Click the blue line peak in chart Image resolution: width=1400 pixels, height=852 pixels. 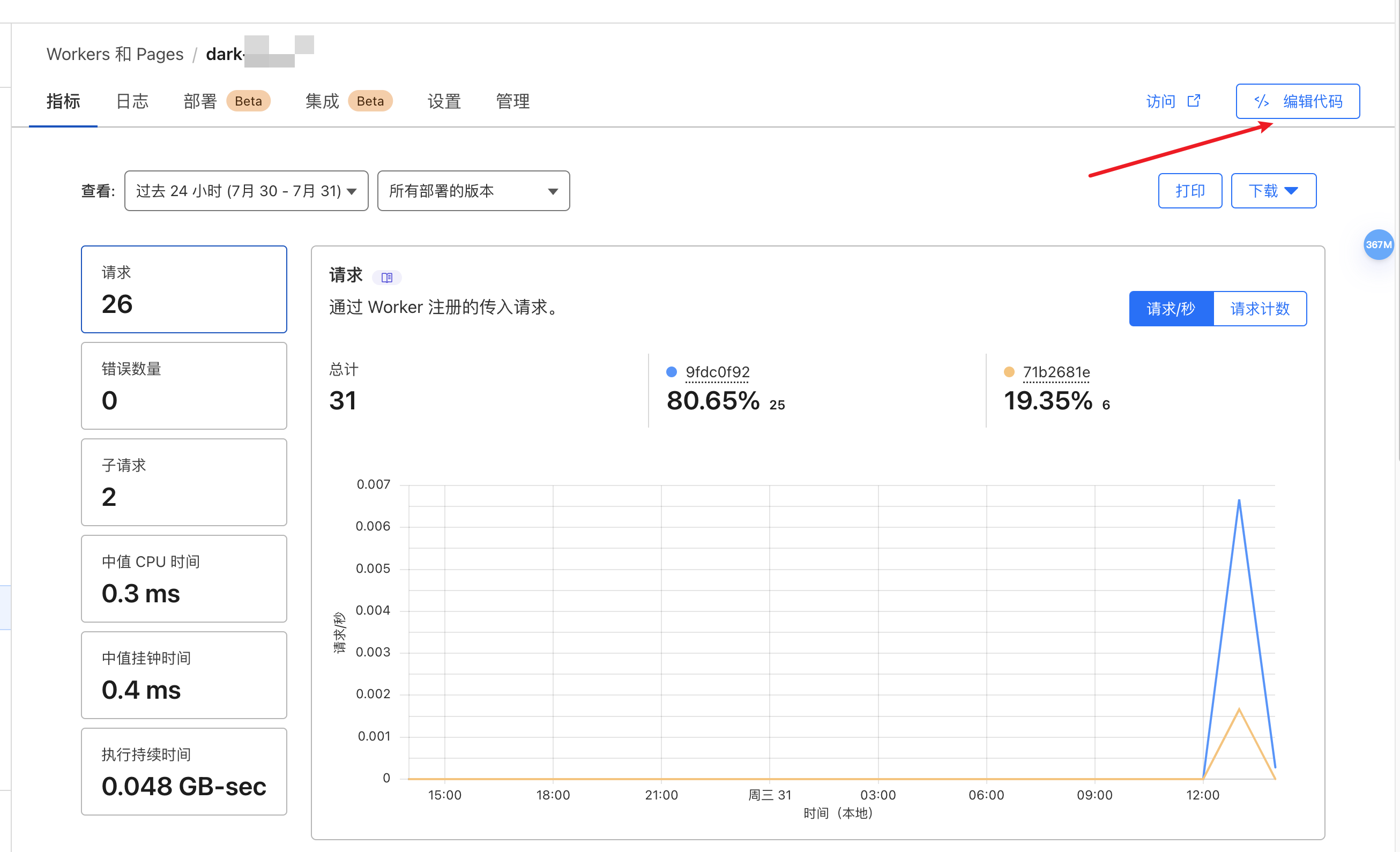click(1239, 500)
